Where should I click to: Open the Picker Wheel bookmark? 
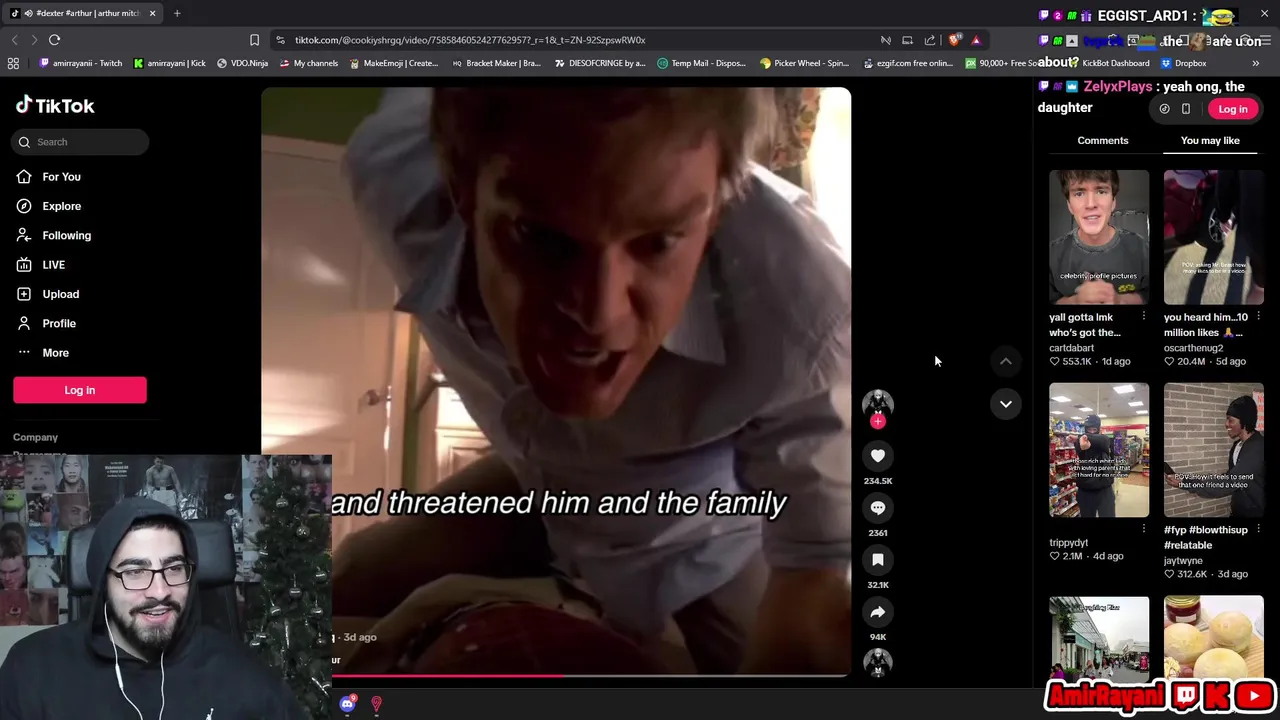tap(806, 63)
